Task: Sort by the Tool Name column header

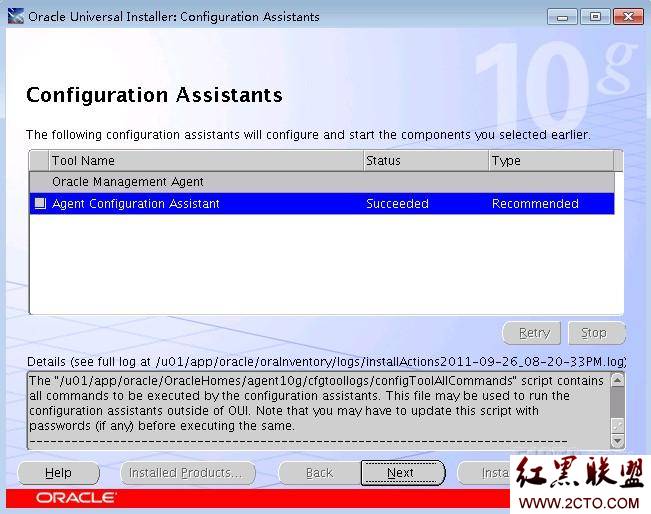Action: pyautogui.click(x=205, y=160)
